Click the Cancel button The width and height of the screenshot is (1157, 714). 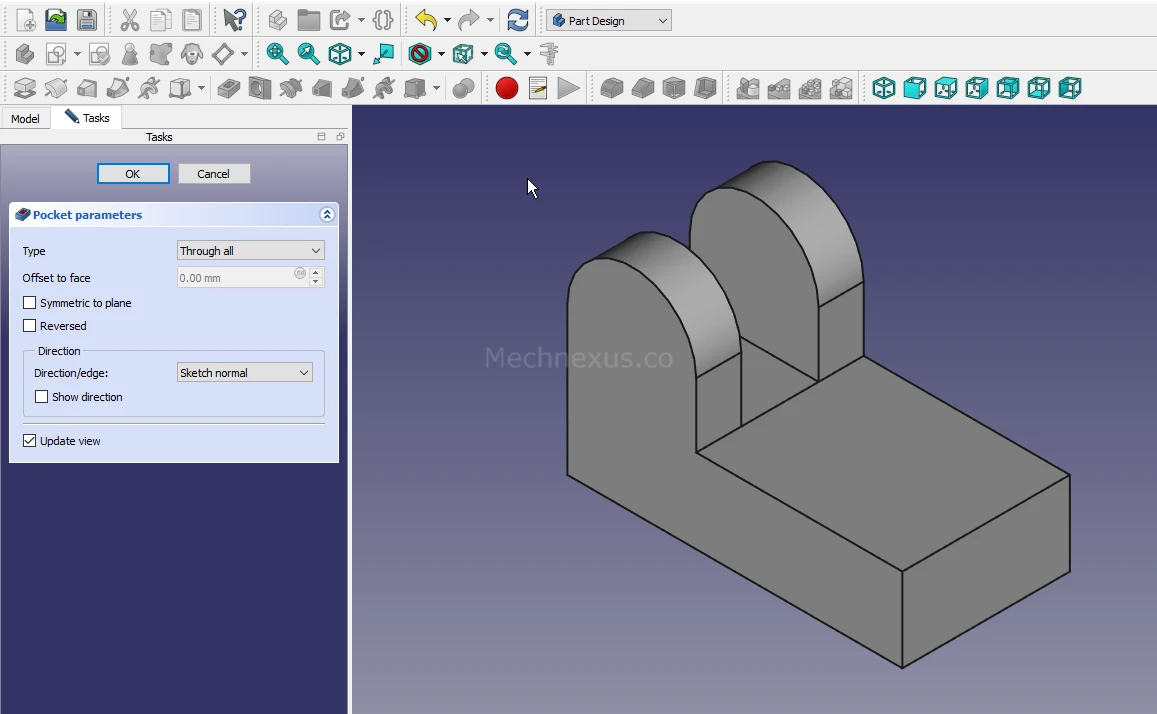click(213, 174)
